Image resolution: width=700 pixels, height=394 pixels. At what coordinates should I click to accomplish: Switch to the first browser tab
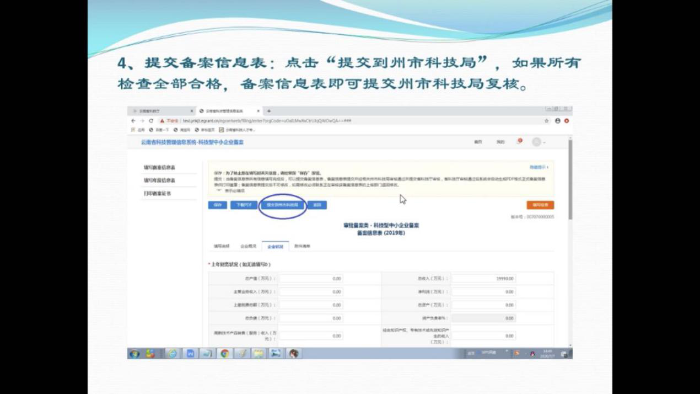[162, 111]
